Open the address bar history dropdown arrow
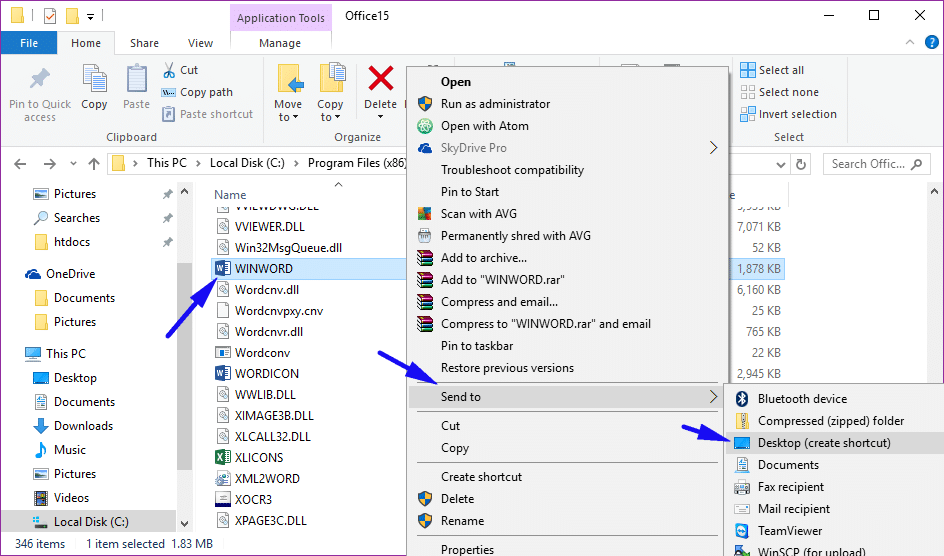 [781, 164]
